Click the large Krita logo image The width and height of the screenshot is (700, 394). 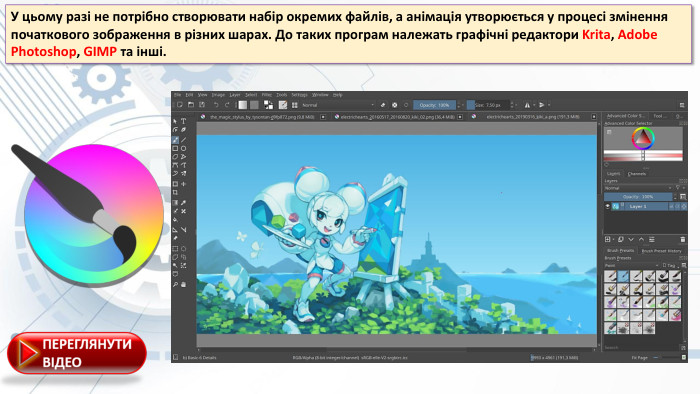tap(87, 214)
